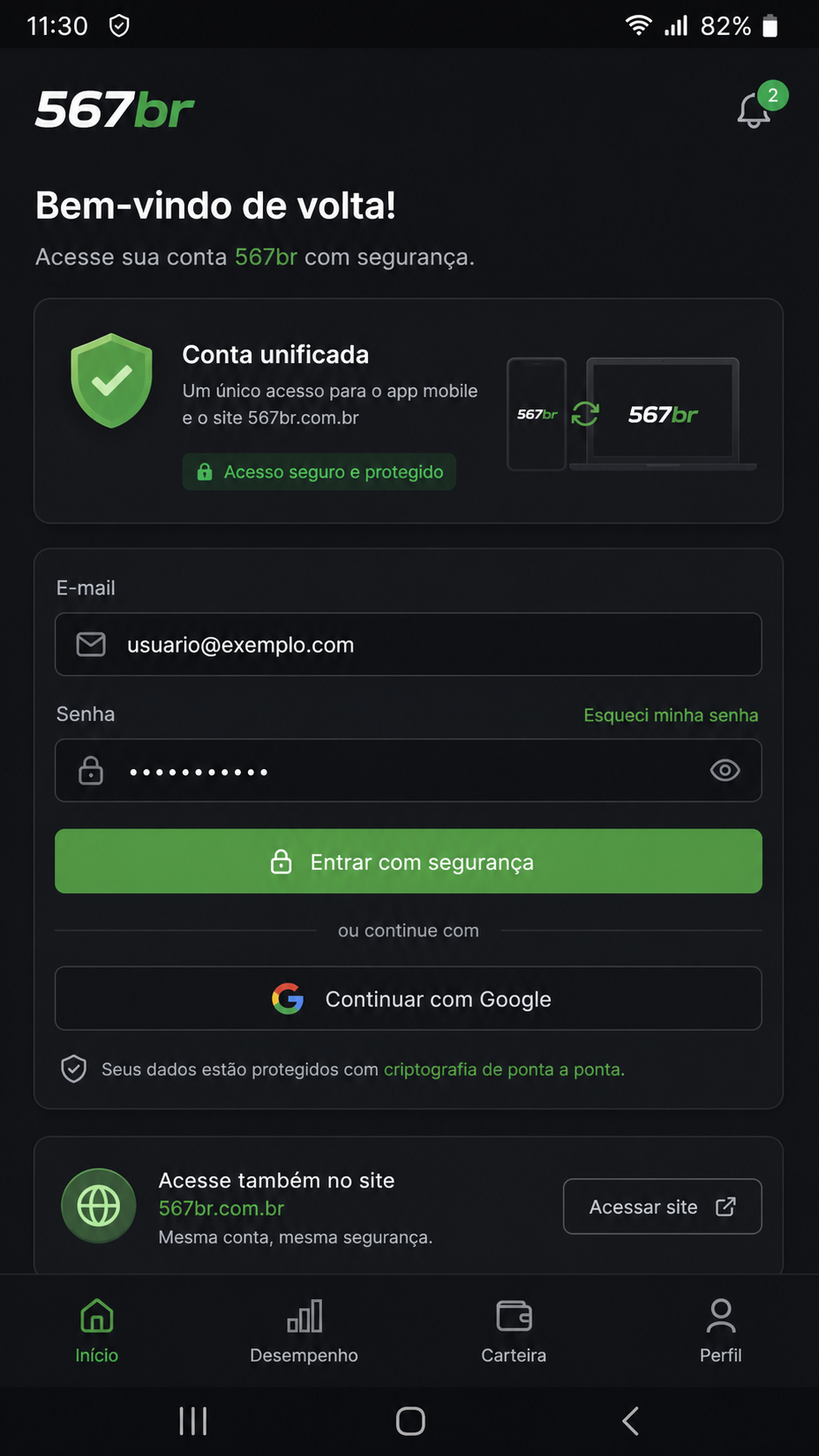The width and height of the screenshot is (819, 1456).
Task: Click Entrar com segurança button
Action: click(x=408, y=861)
